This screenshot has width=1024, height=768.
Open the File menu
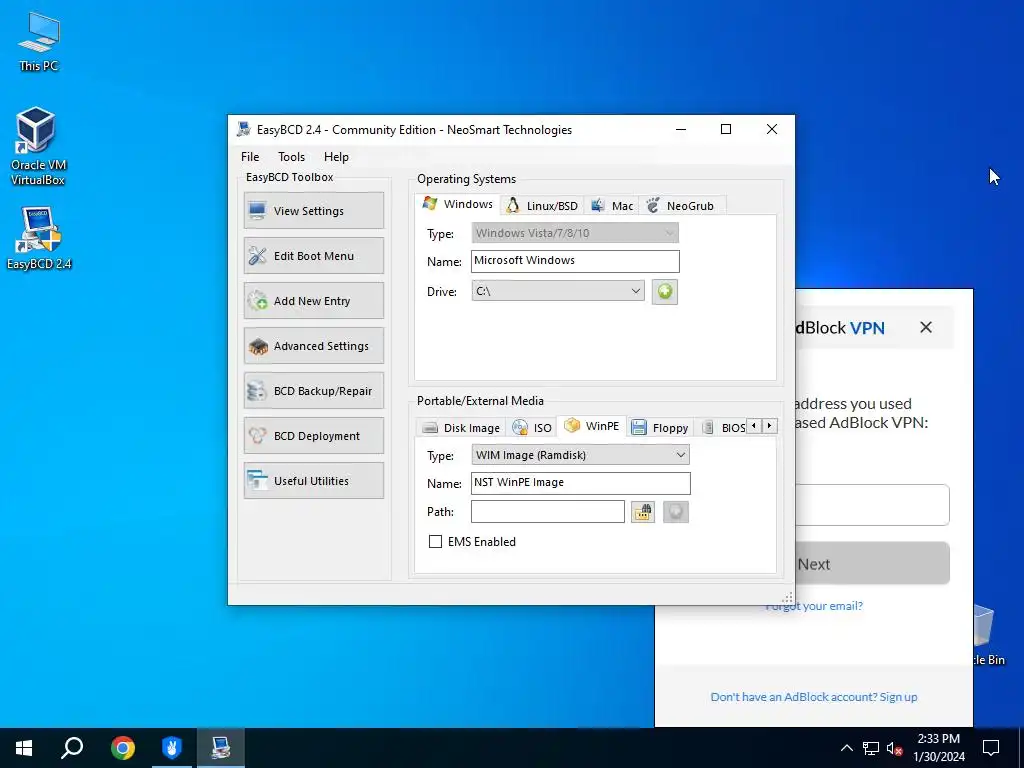[x=250, y=157]
